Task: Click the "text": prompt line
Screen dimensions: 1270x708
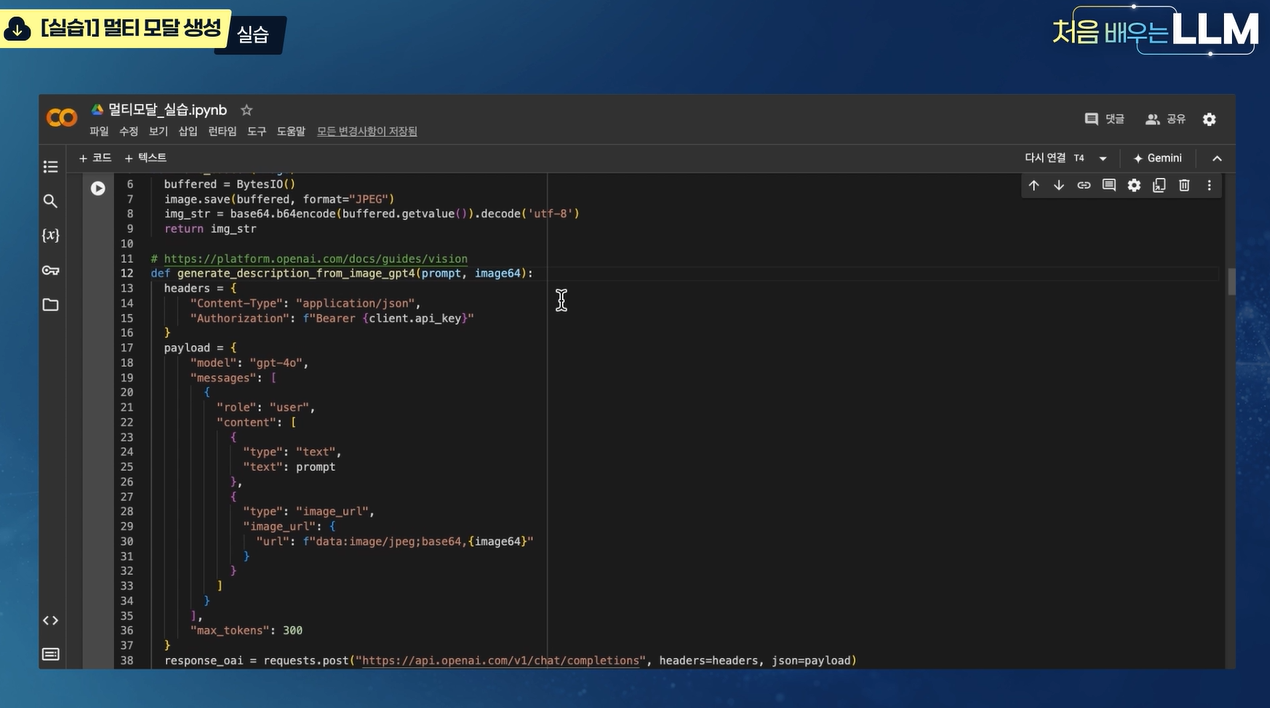Action: click(289, 466)
